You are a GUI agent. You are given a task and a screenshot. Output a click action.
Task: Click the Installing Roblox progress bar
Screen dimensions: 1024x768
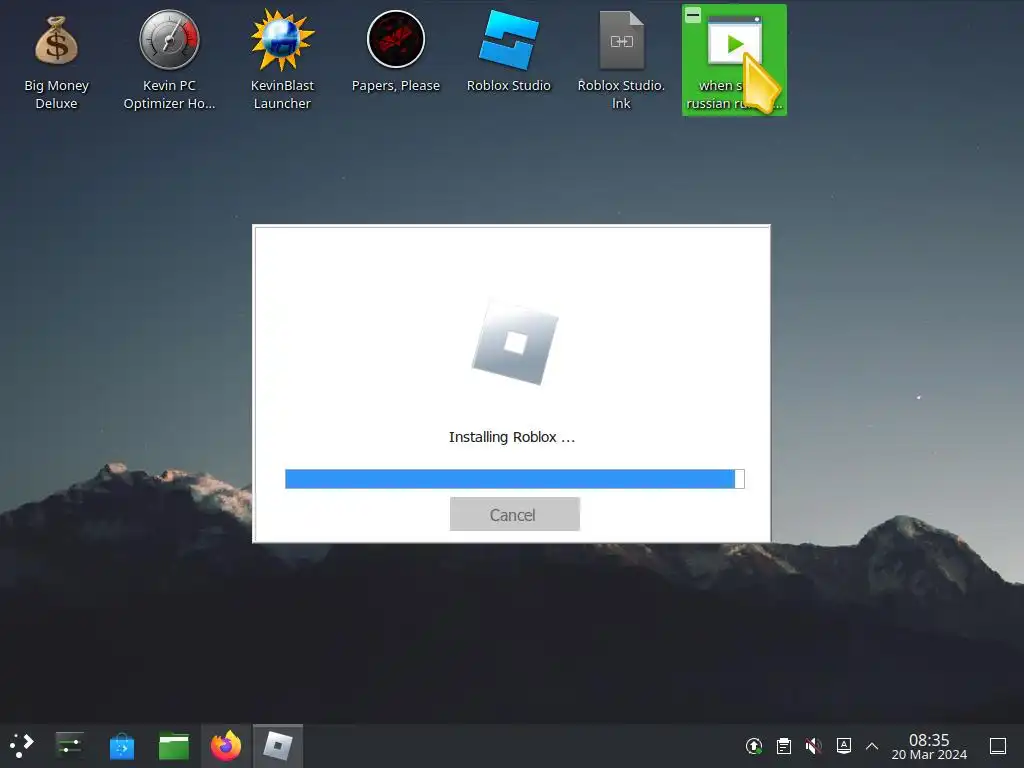click(515, 479)
